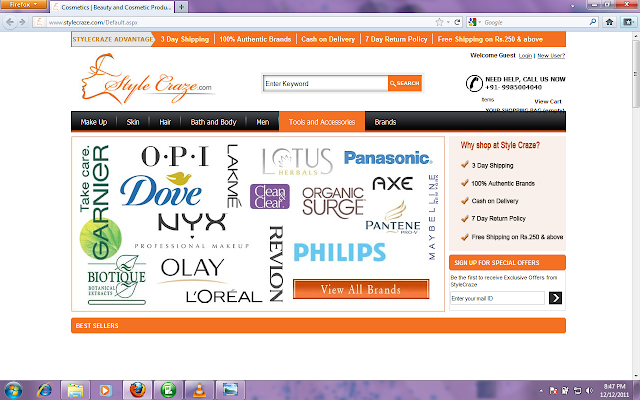Open the Hair menu
Screen dimensions: 640x400
click(165, 122)
